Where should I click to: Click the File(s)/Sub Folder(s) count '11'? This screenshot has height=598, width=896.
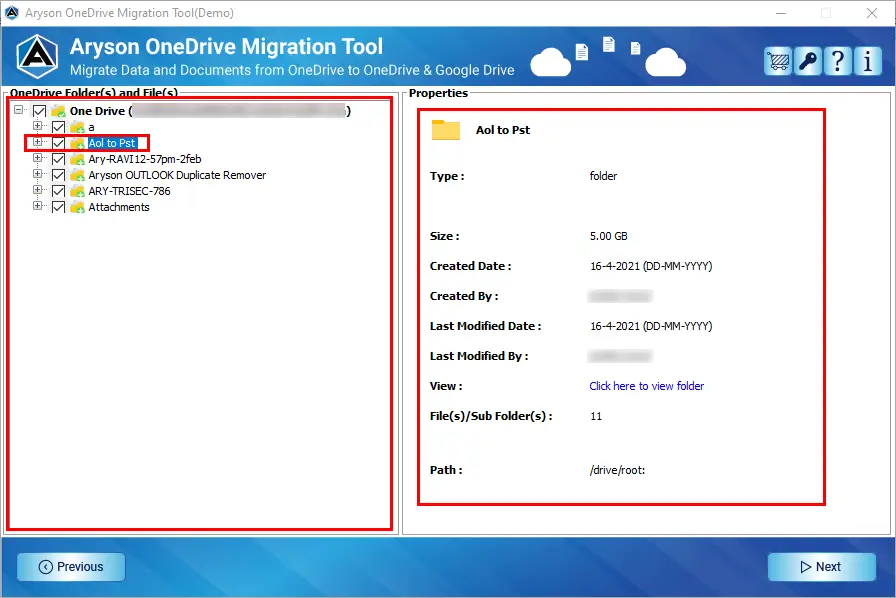click(x=596, y=416)
